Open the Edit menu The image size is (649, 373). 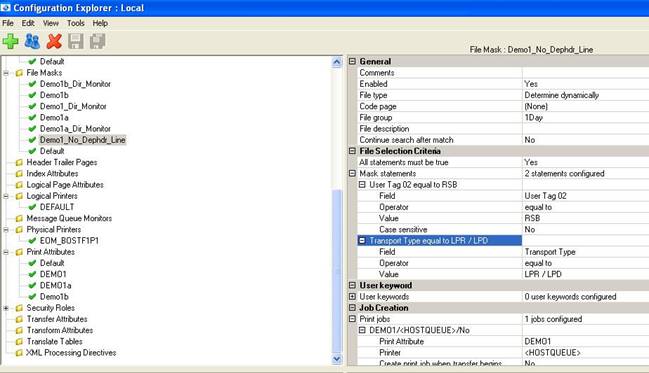click(x=28, y=23)
